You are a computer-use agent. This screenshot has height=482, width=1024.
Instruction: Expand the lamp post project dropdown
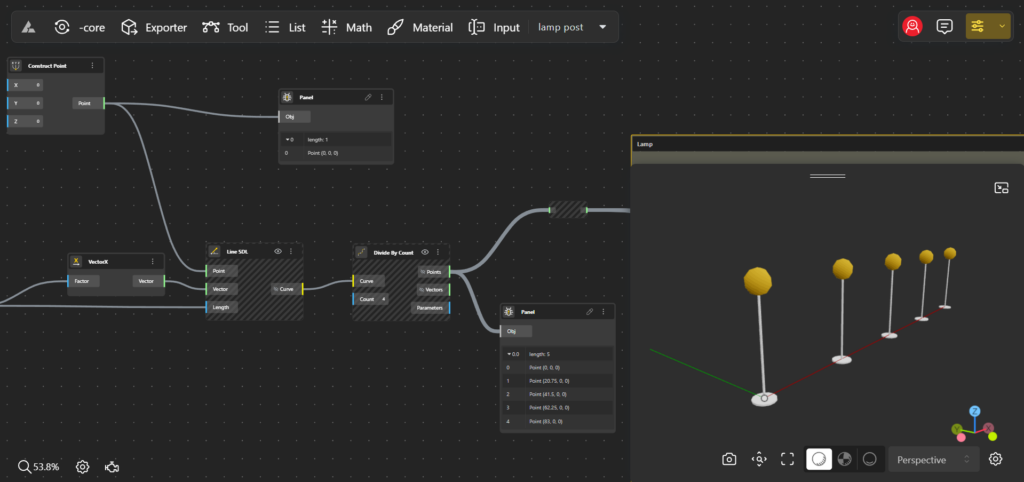pos(602,27)
